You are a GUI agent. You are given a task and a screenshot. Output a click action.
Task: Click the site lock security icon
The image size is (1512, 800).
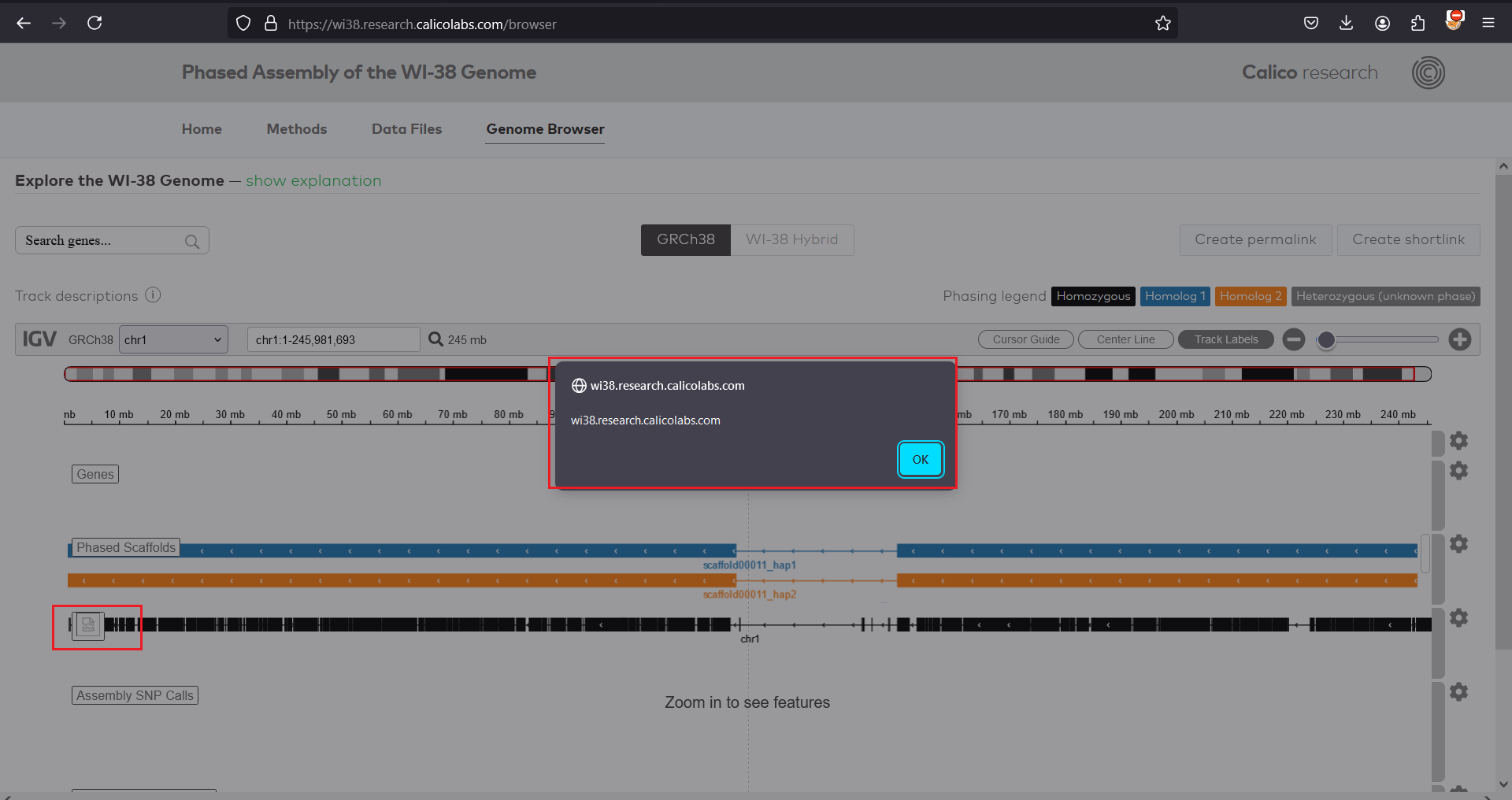coord(271,24)
